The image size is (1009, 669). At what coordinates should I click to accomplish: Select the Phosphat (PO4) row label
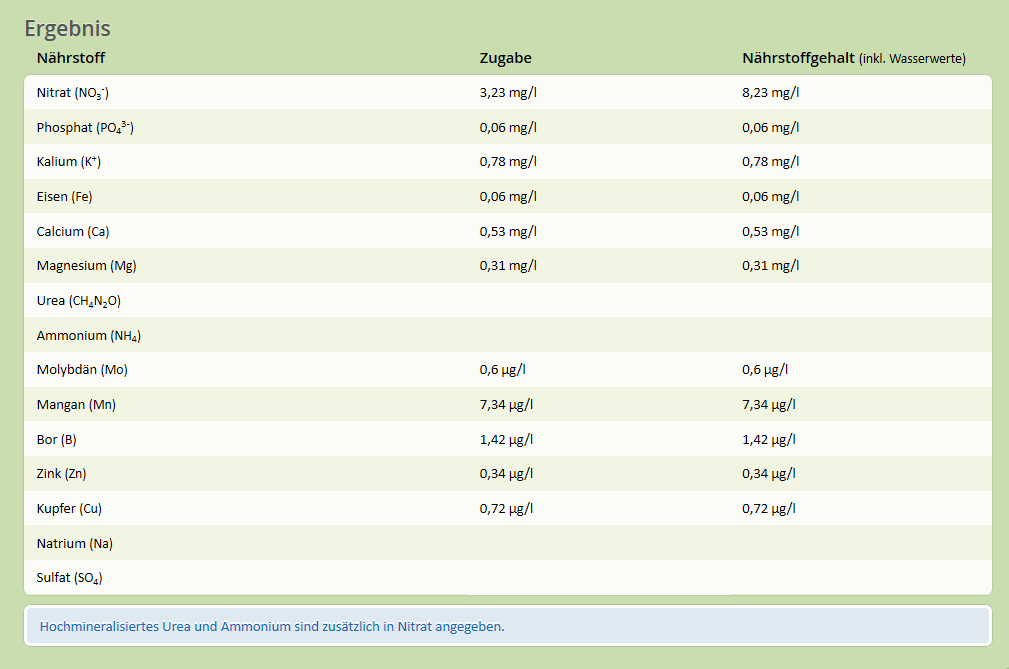coord(85,128)
